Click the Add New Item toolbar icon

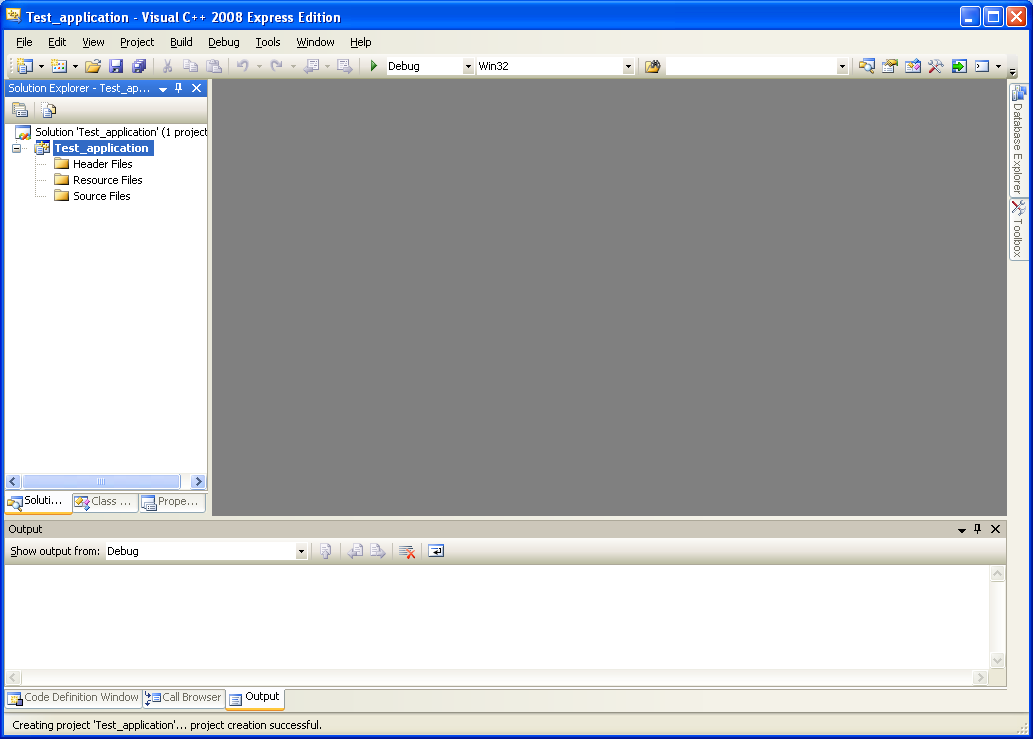(59, 66)
